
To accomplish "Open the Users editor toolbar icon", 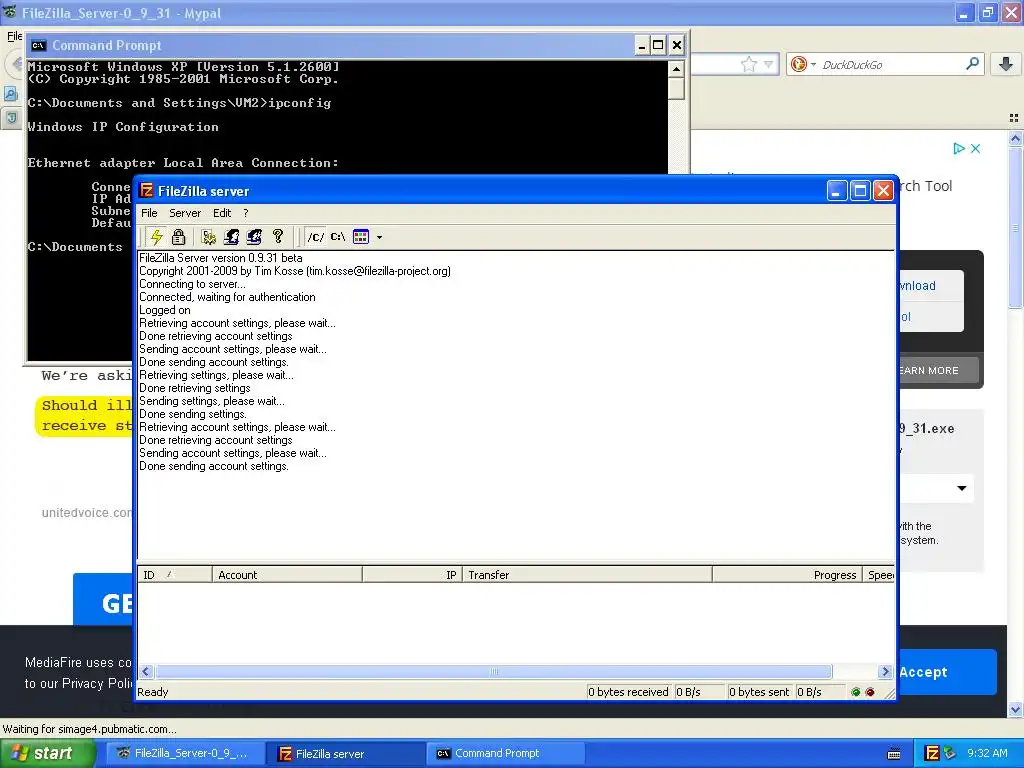I will 231,236.
